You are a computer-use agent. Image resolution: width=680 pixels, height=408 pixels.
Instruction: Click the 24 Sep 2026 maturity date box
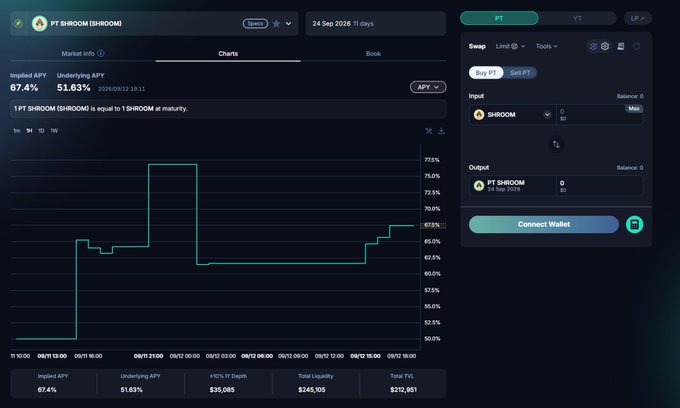[x=376, y=23]
